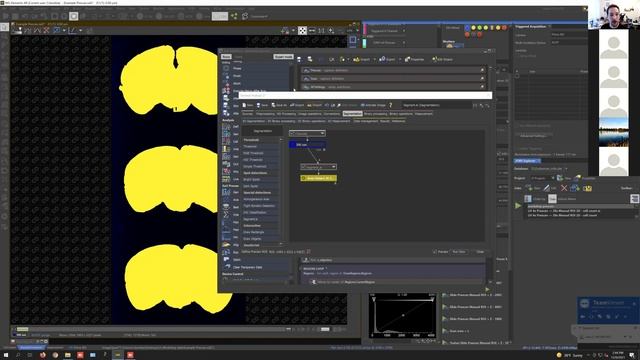Click the yellow camera icon in the Jobs toolbar
640x360 pixels.
pyautogui.click(x=587, y=188)
